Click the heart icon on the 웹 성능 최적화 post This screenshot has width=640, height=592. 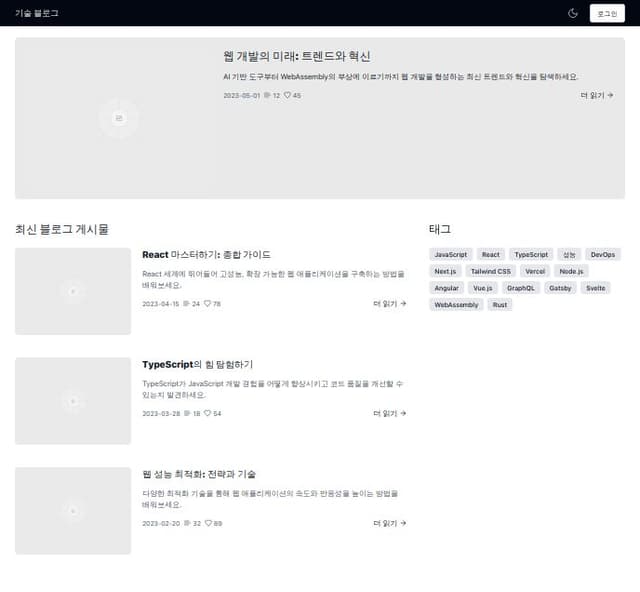coord(207,523)
